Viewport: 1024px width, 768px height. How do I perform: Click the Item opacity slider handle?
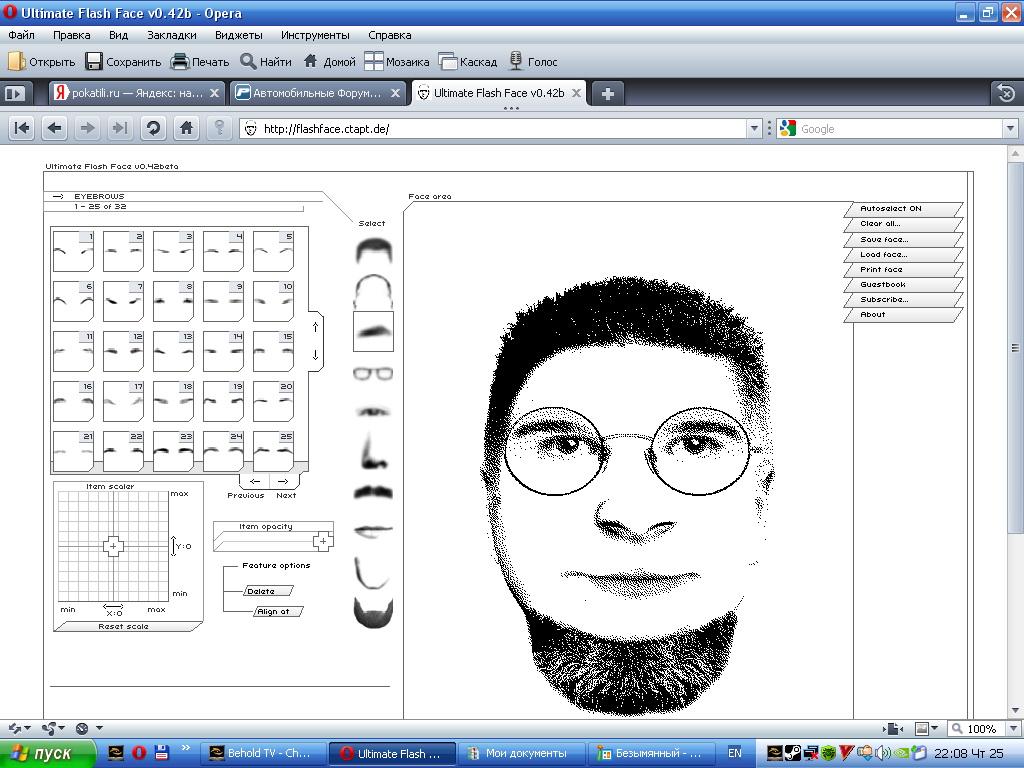(322, 541)
